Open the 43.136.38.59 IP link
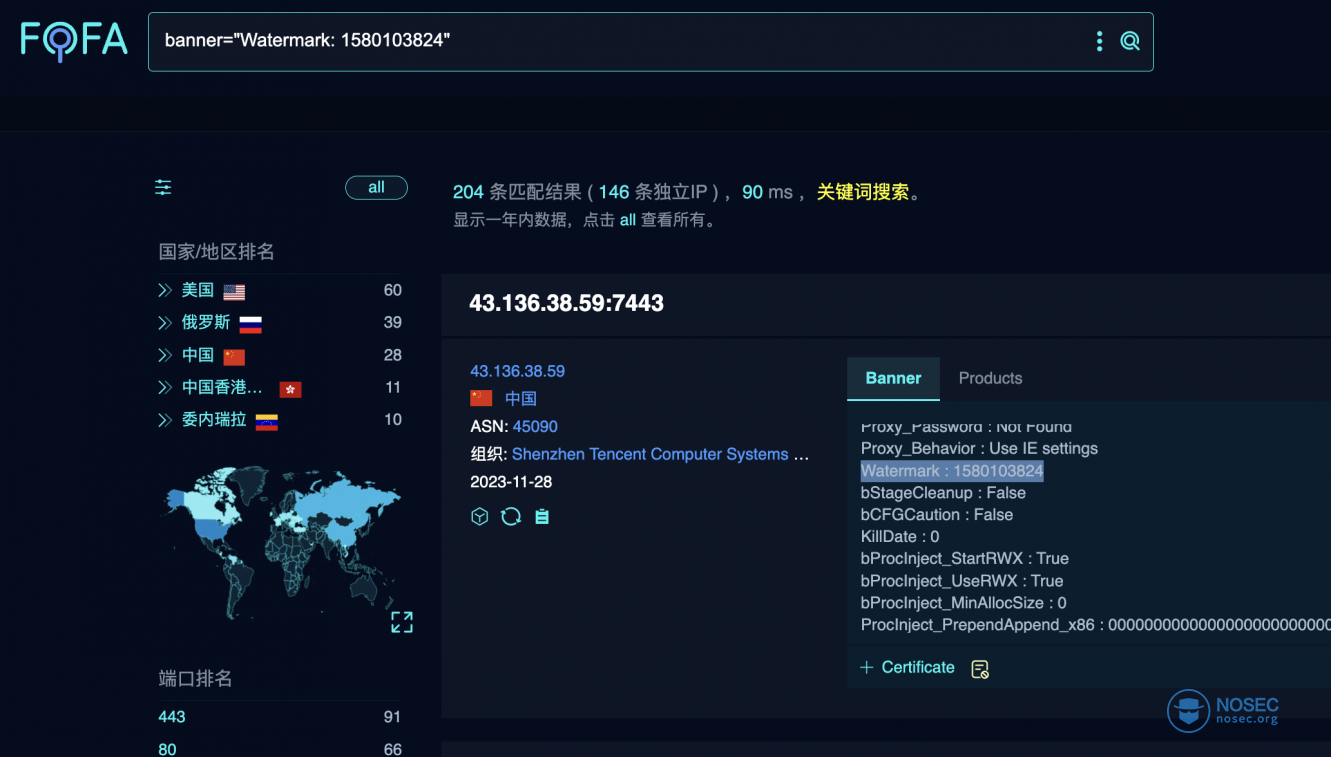The width and height of the screenshot is (1331, 757). [517, 371]
